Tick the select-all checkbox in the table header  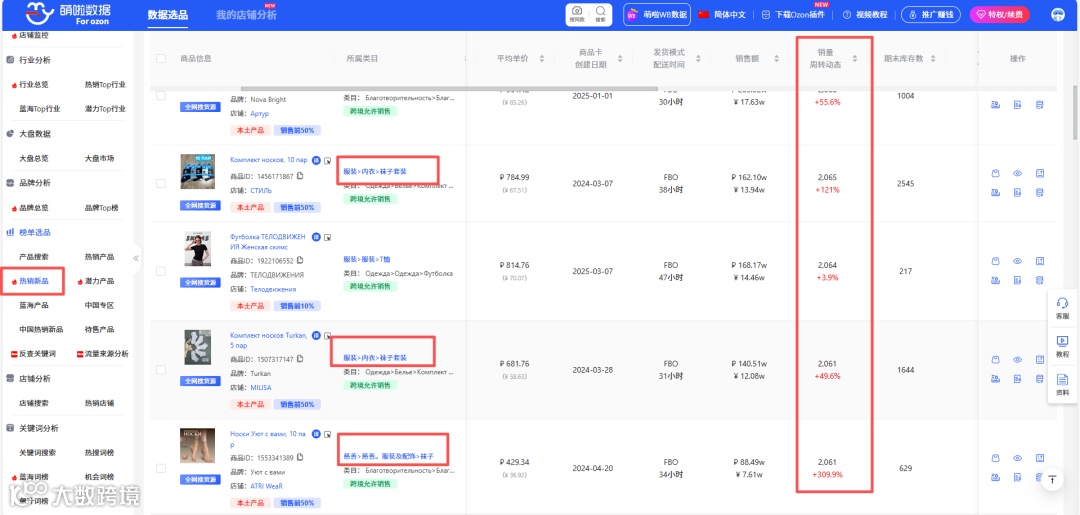[x=161, y=59]
